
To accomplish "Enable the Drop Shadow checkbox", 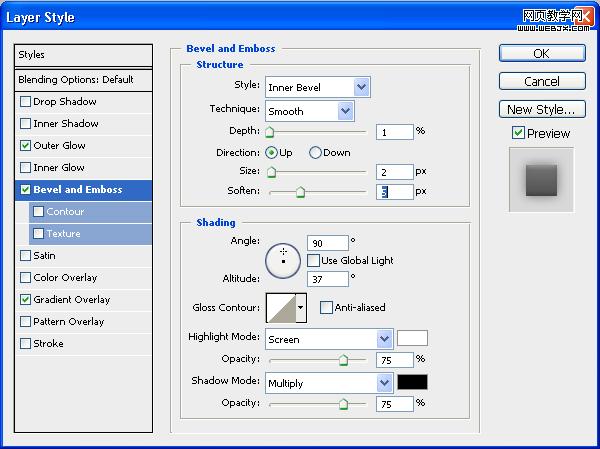I will click(x=25, y=101).
